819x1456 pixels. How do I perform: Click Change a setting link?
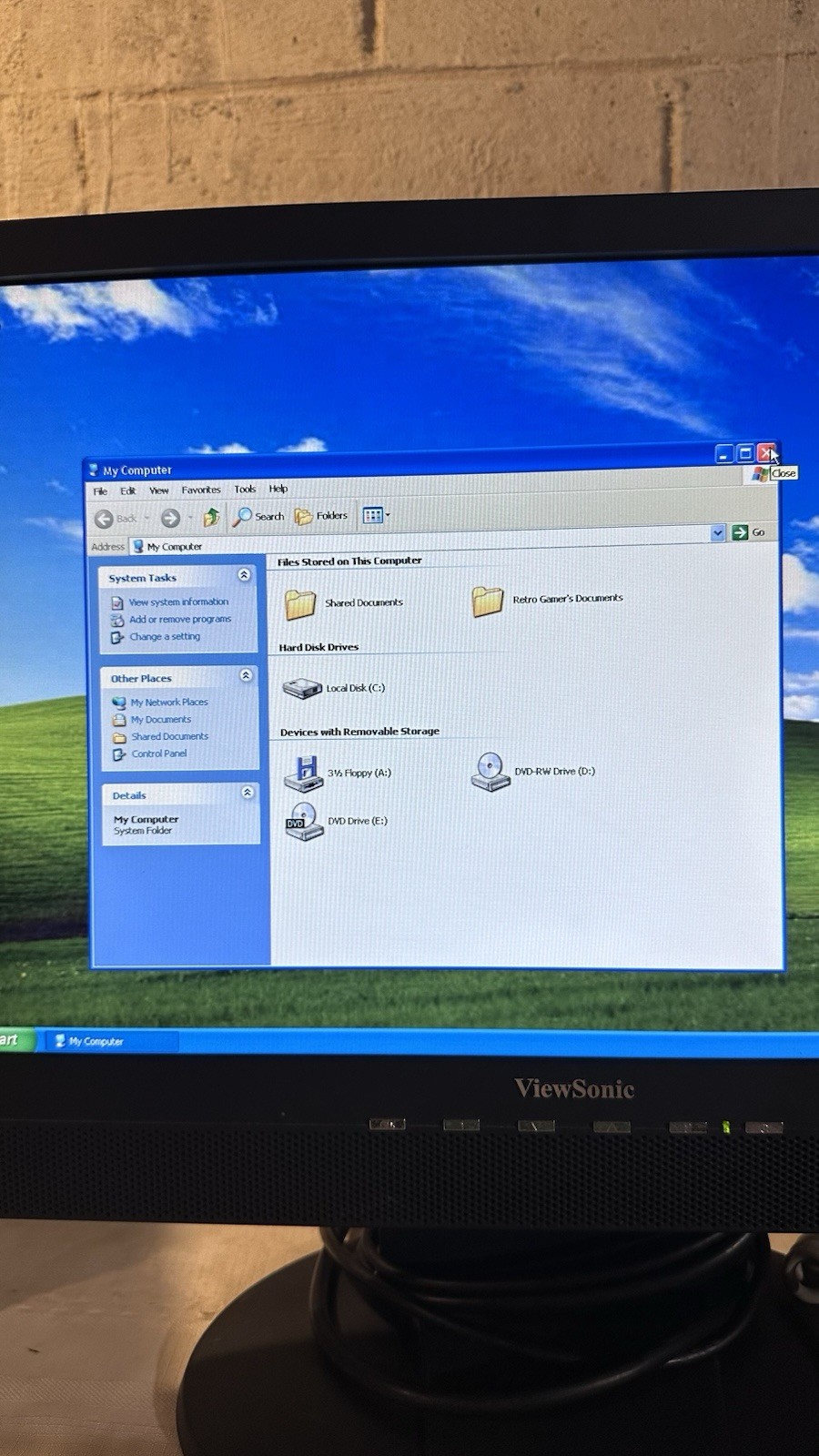[165, 636]
